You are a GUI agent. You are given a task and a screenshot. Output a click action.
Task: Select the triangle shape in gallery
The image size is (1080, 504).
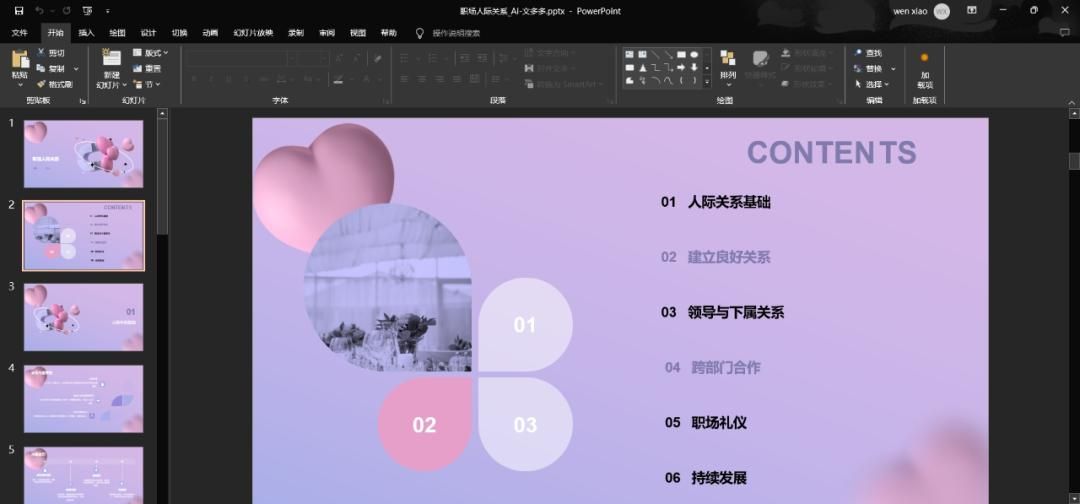click(642, 67)
